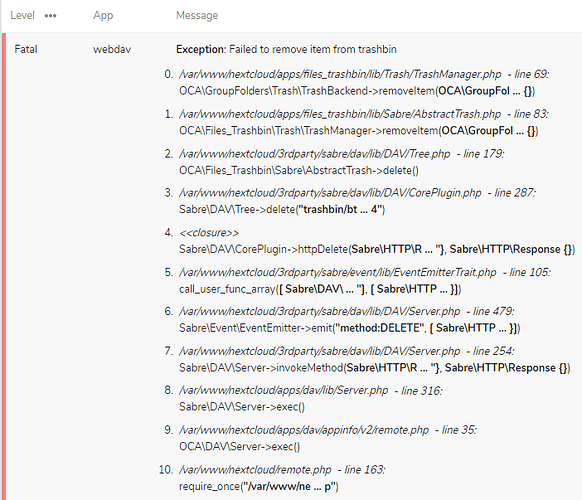Click the Server->invokeMethod call text
The width and height of the screenshot is (582, 500).
tap(375, 368)
